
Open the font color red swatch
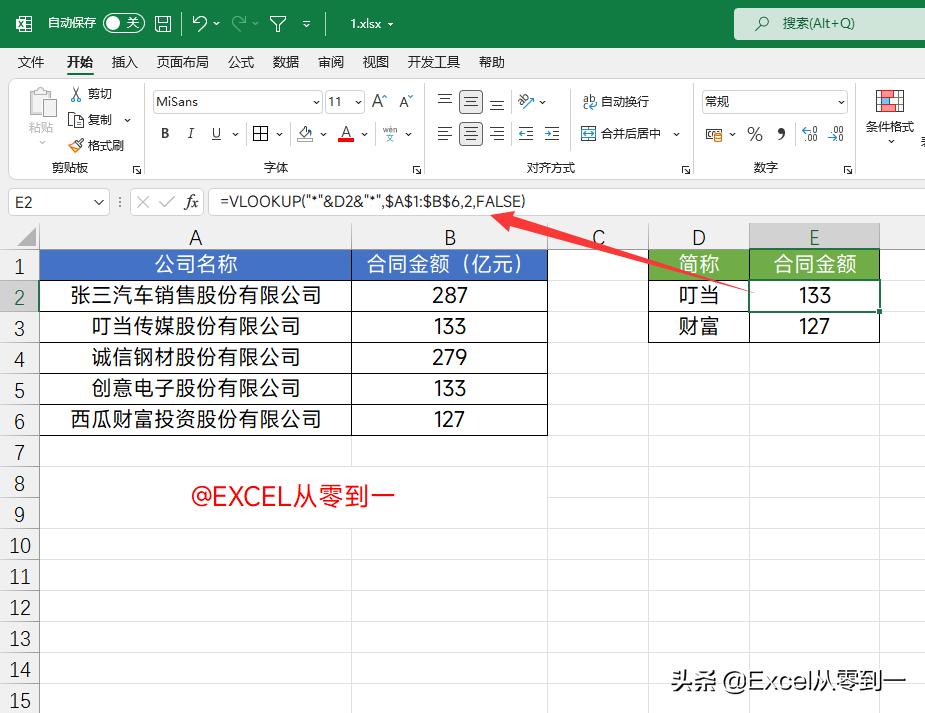coord(345,133)
